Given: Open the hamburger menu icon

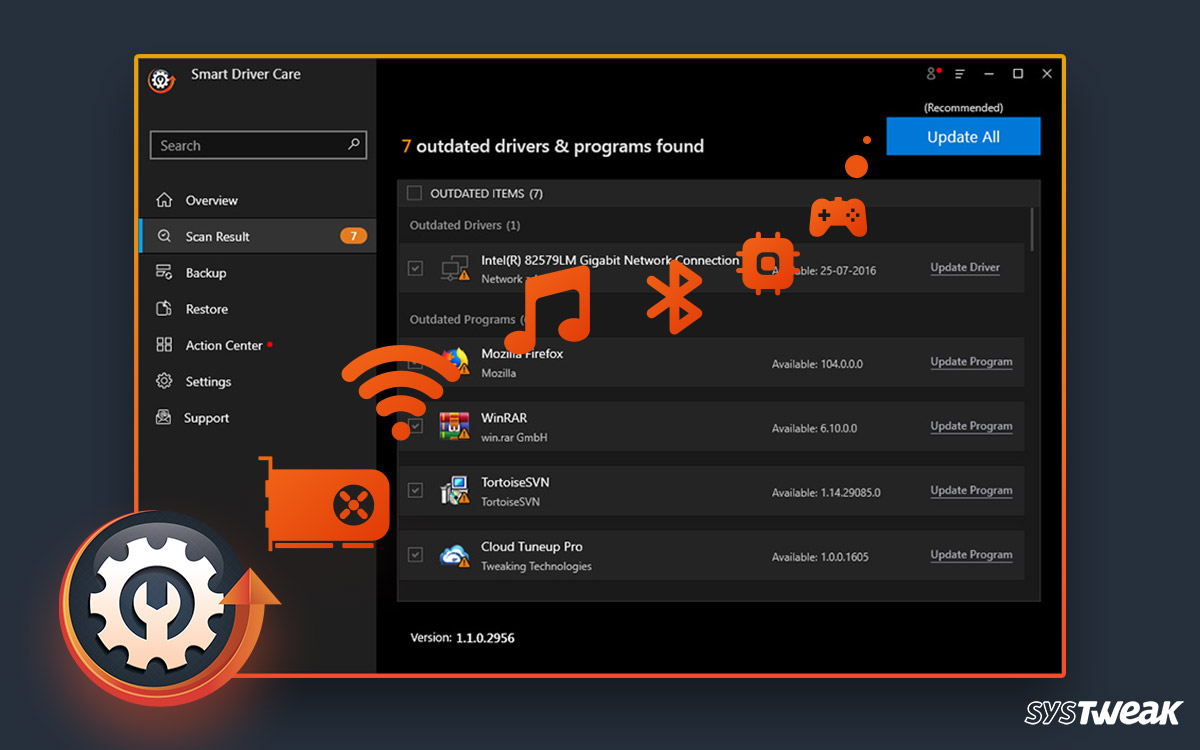Looking at the screenshot, I should pyautogui.click(x=960, y=74).
